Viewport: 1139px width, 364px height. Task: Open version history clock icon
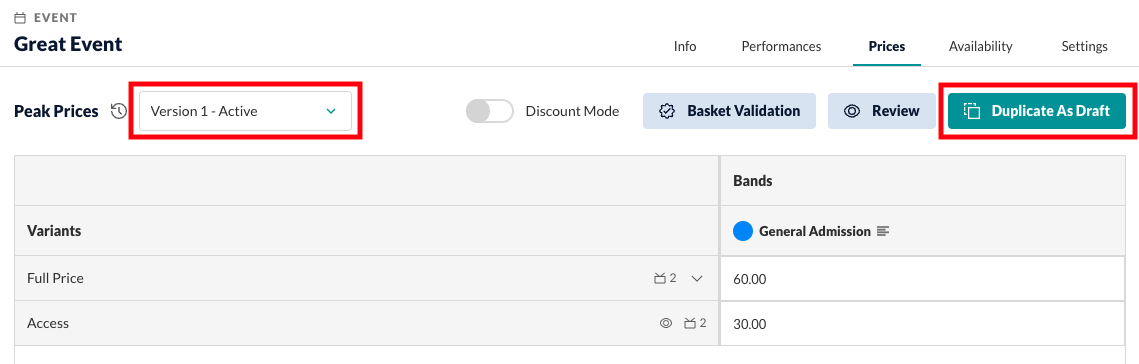118,111
